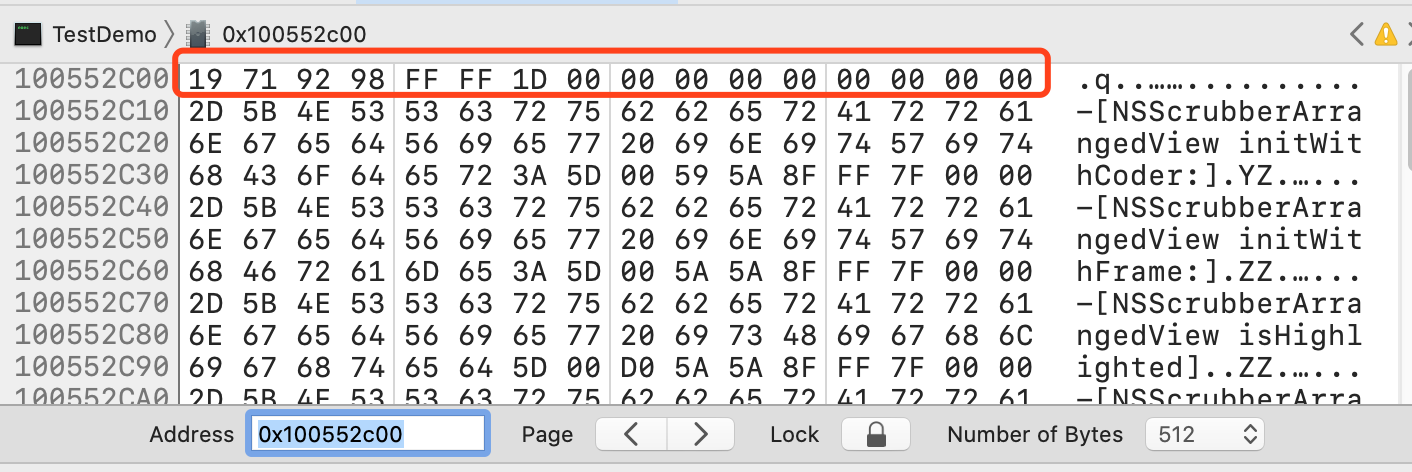
Task: Click the memory chip icon in breadcrumb
Action: point(198,34)
